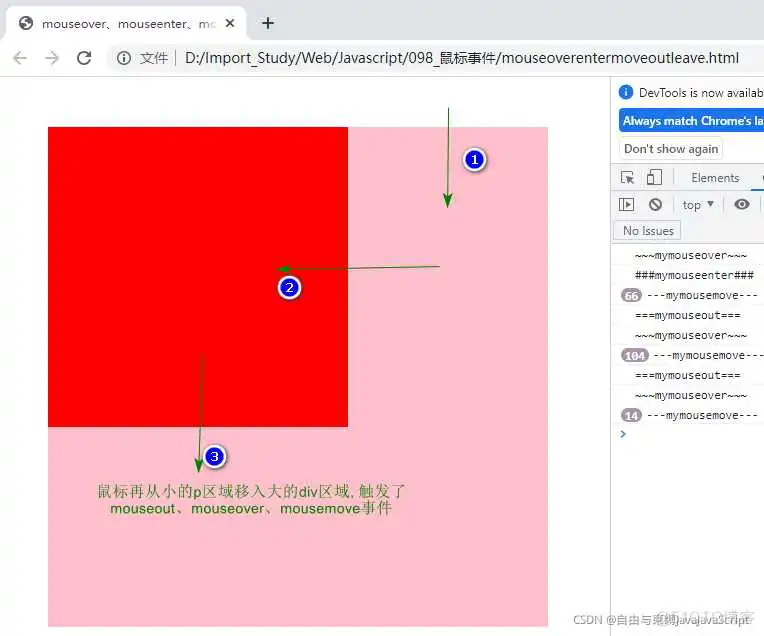Click the No Issues button
764x636 pixels.
point(648,231)
